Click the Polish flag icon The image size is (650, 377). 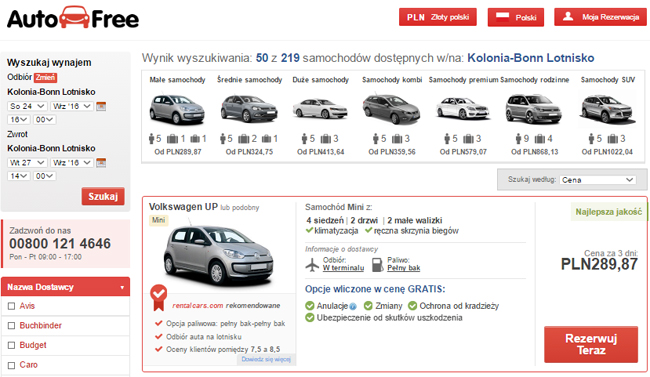pos(502,17)
